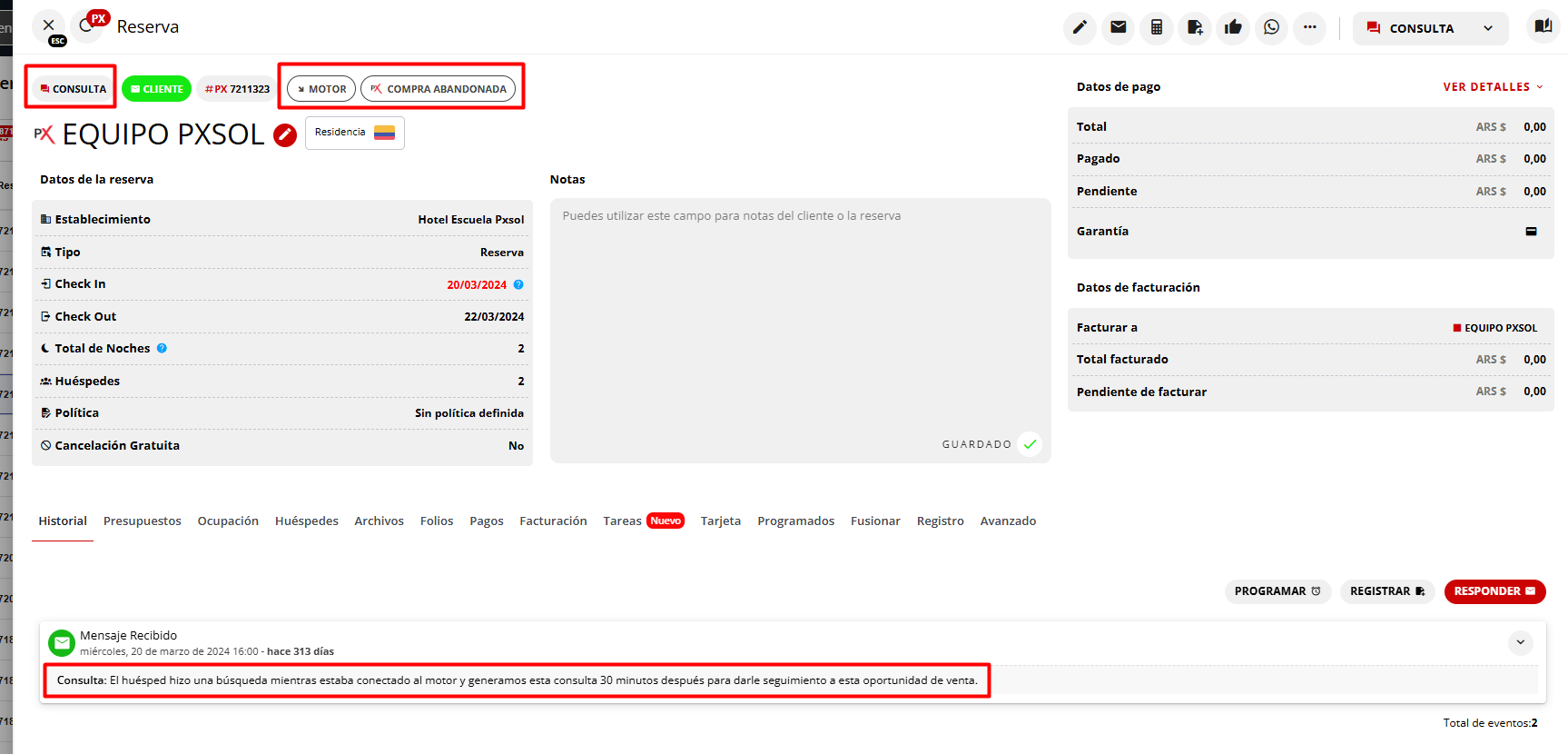Screen dimensions: 1568x754
Task: Click the red edit pencil beside EQUIPO PXSOL
Action: [x=285, y=135]
